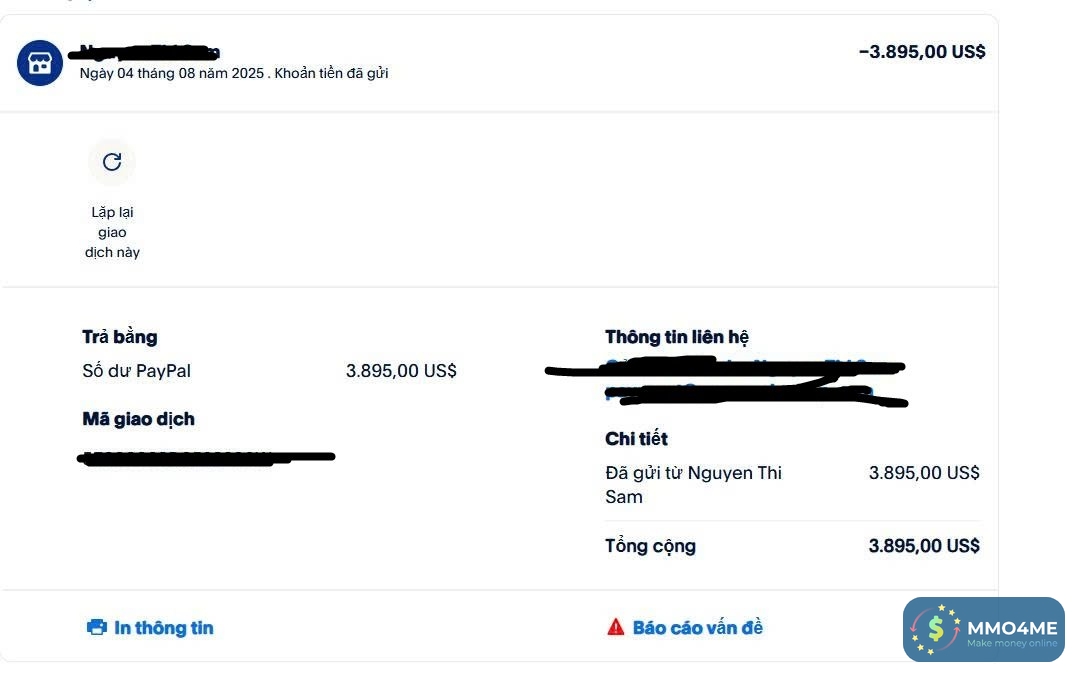This screenshot has height=675, width=1084.
Task: Click the printer icon
Action: 97,628
